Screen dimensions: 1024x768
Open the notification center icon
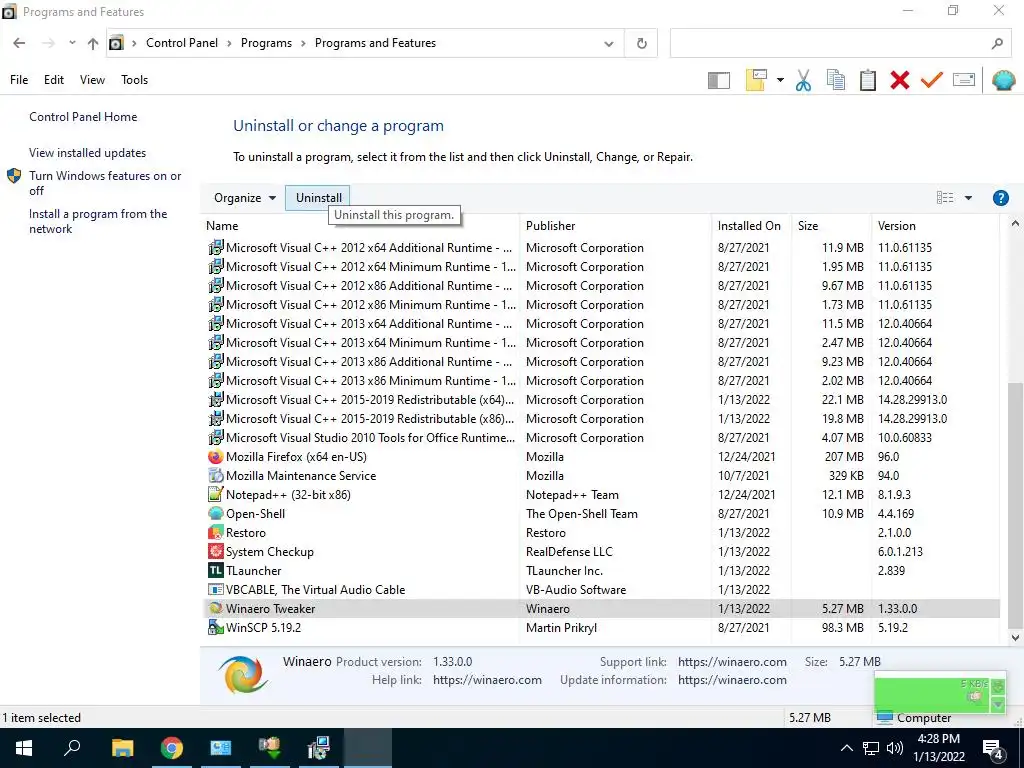click(x=993, y=749)
